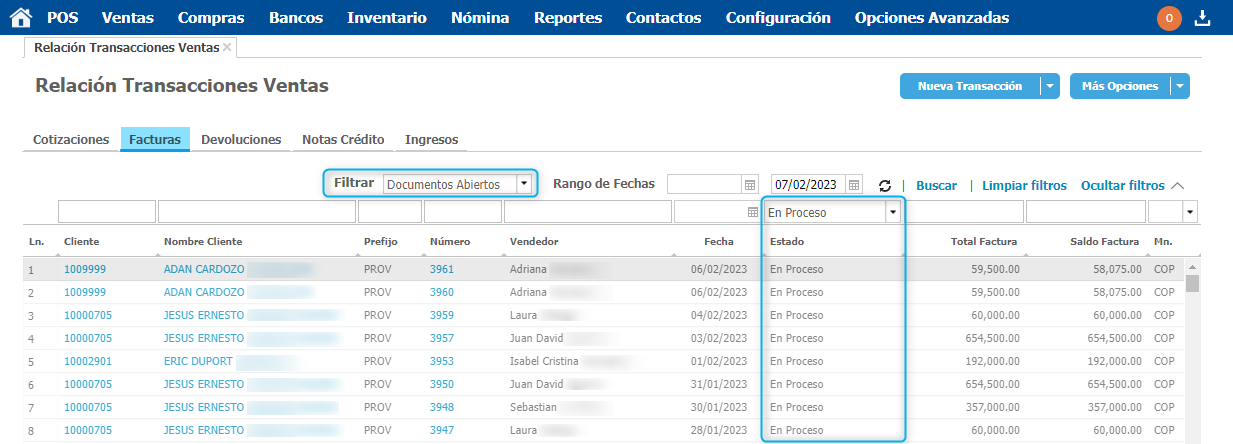
Task: Switch to the Cotizaciones tab
Action: 71,140
